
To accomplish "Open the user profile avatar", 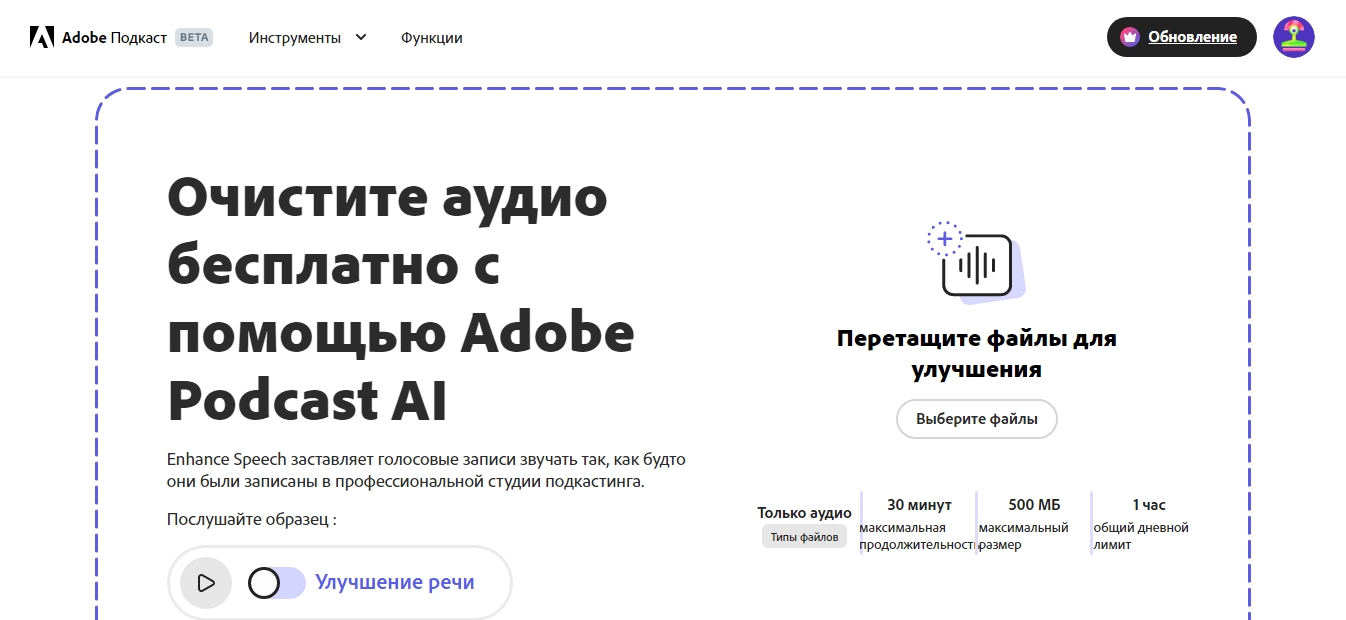I will click(1293, 37).
